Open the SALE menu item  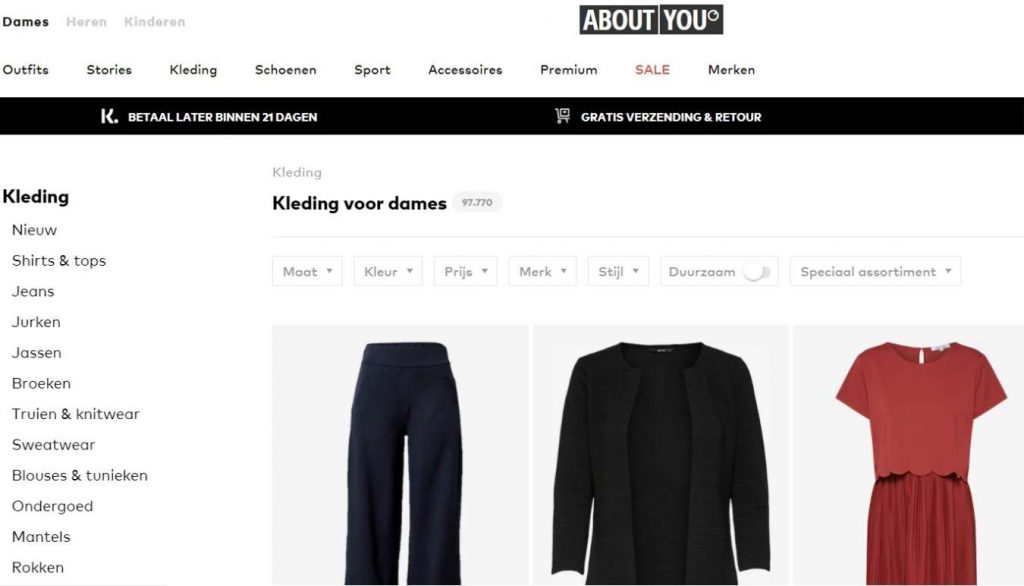pyautogui.click(x=652, y=69)
